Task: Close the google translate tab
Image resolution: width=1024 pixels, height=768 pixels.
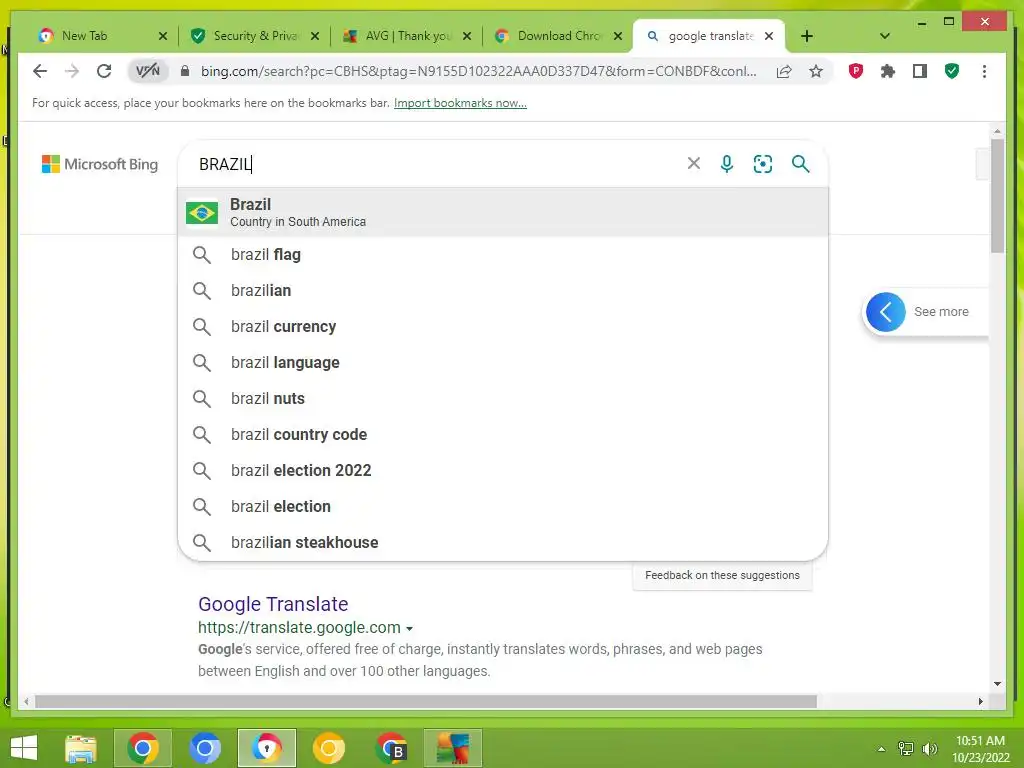Action: pyautogui.click(x=769, y=36)
